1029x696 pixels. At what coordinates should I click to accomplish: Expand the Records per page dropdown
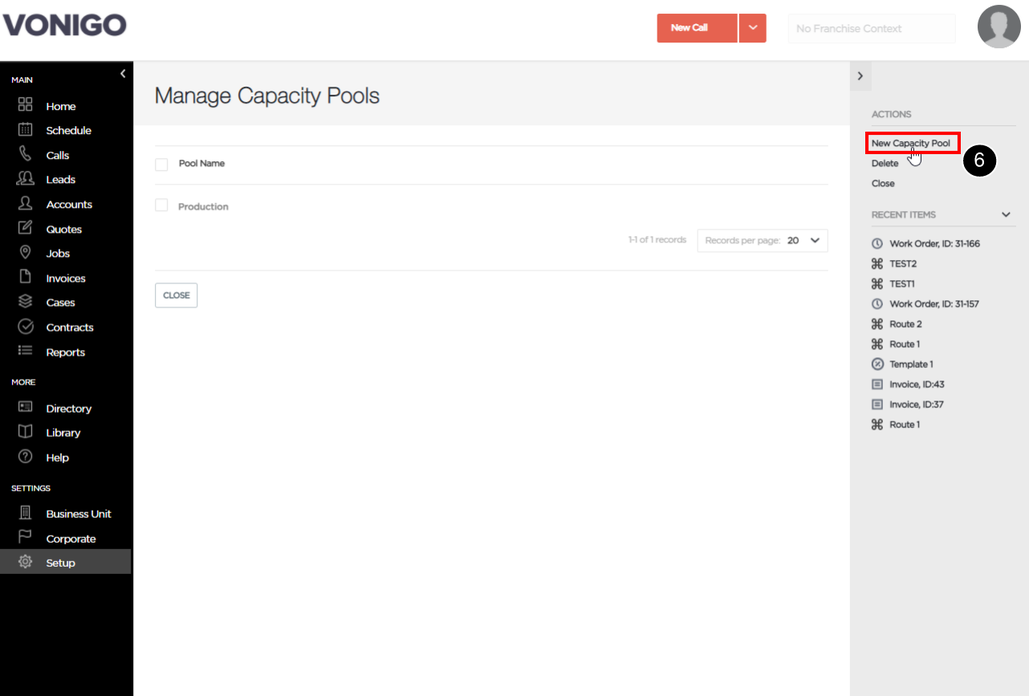763,241
